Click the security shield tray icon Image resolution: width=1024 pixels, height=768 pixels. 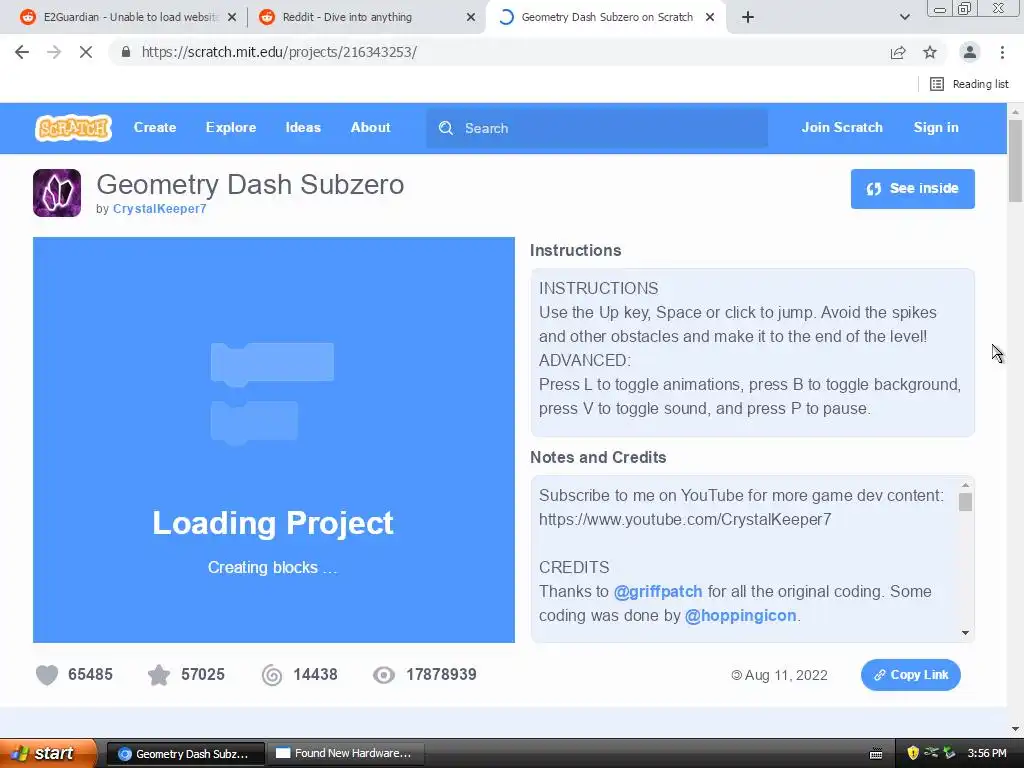tap(913, 753)
